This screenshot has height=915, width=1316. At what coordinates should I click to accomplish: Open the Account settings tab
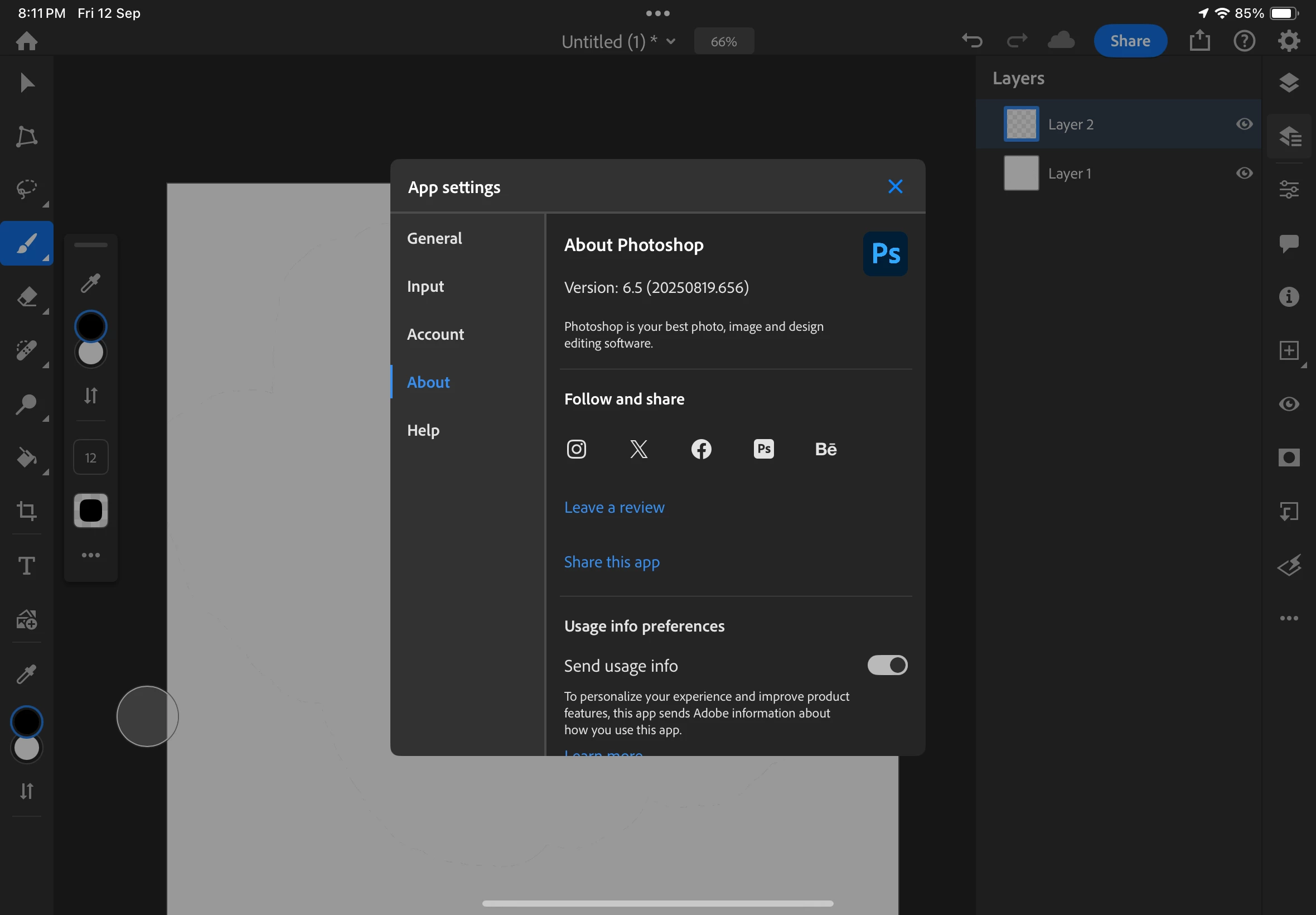pos(436,334)
